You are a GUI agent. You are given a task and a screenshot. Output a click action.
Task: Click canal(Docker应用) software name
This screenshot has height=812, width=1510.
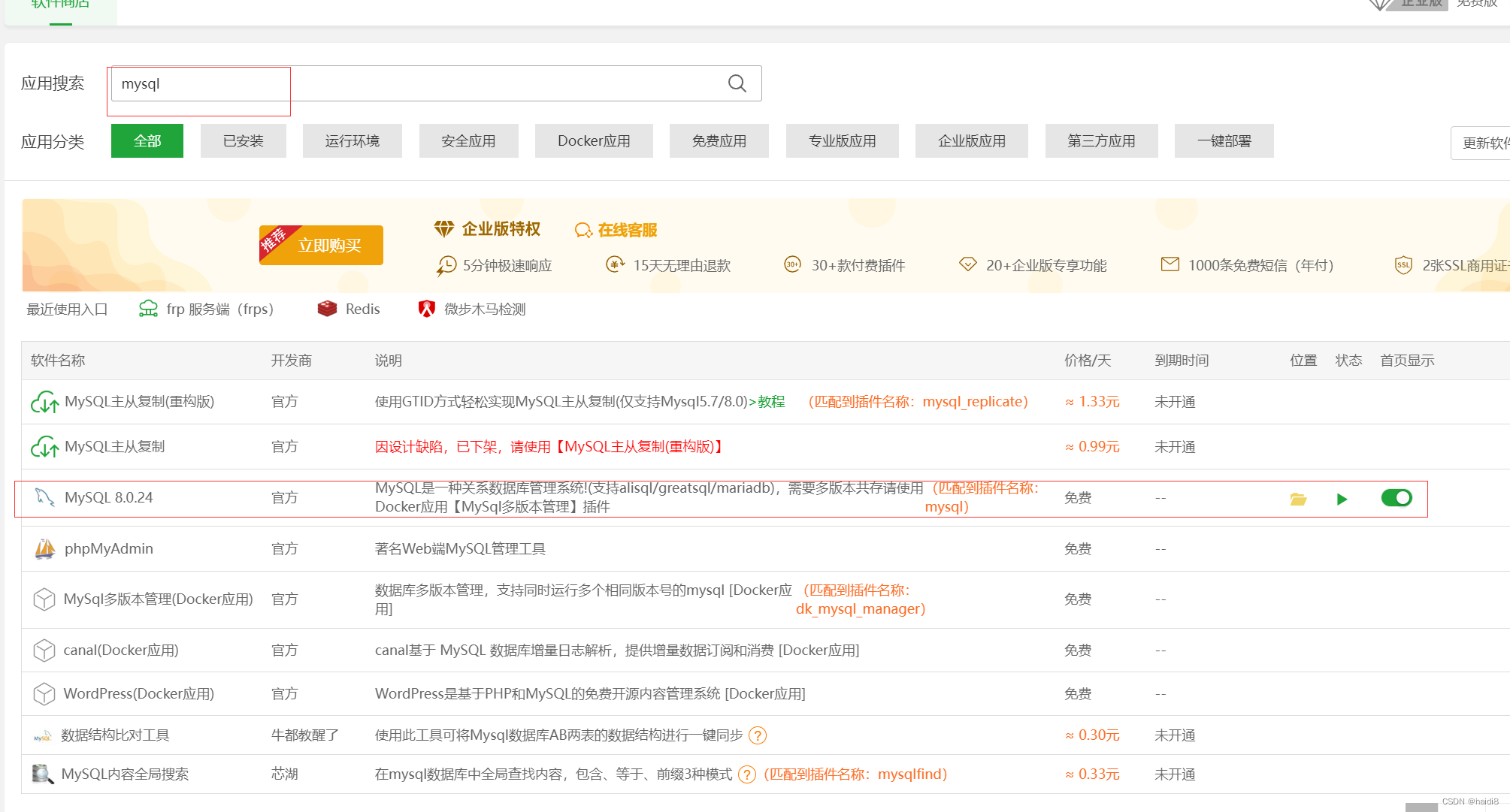pyautogui.click(x=121, y=651)
